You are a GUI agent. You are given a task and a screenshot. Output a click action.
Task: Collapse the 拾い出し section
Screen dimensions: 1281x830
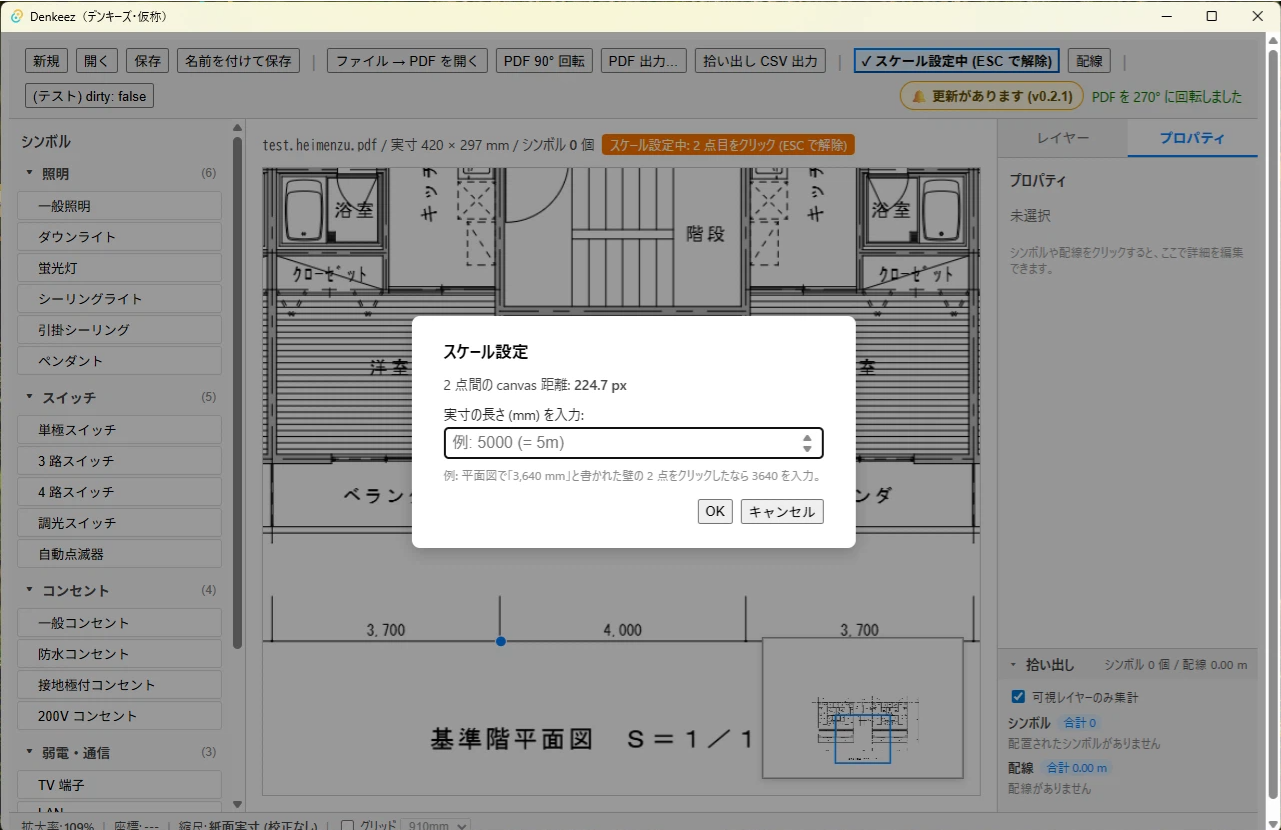1012,665
